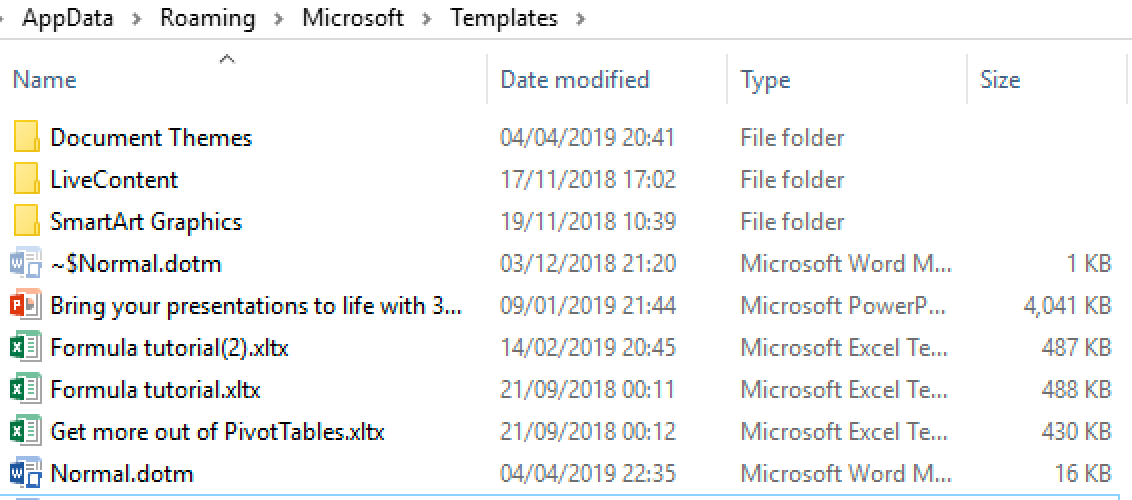
Task: Select the Formula tutorial(2).xltx Excel icon
Action: pos(26,348)
